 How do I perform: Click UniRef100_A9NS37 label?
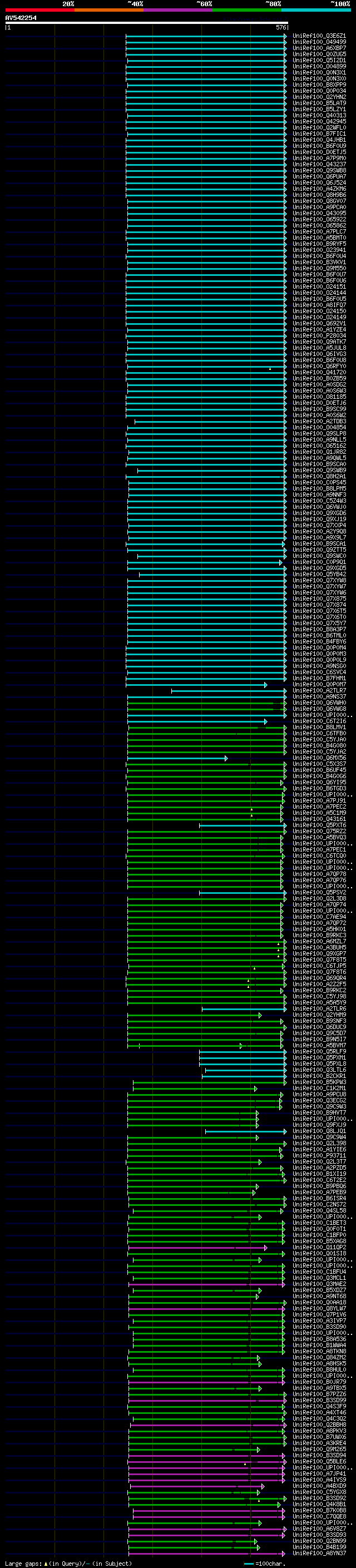tap(319, 697)
